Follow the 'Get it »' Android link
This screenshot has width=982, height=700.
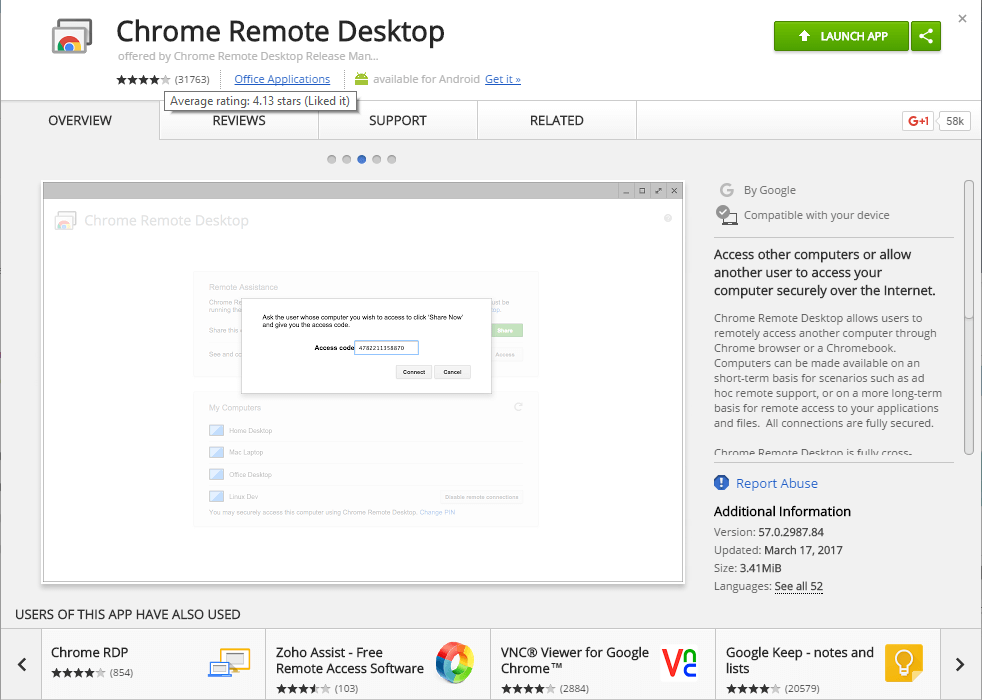point(503,79)
